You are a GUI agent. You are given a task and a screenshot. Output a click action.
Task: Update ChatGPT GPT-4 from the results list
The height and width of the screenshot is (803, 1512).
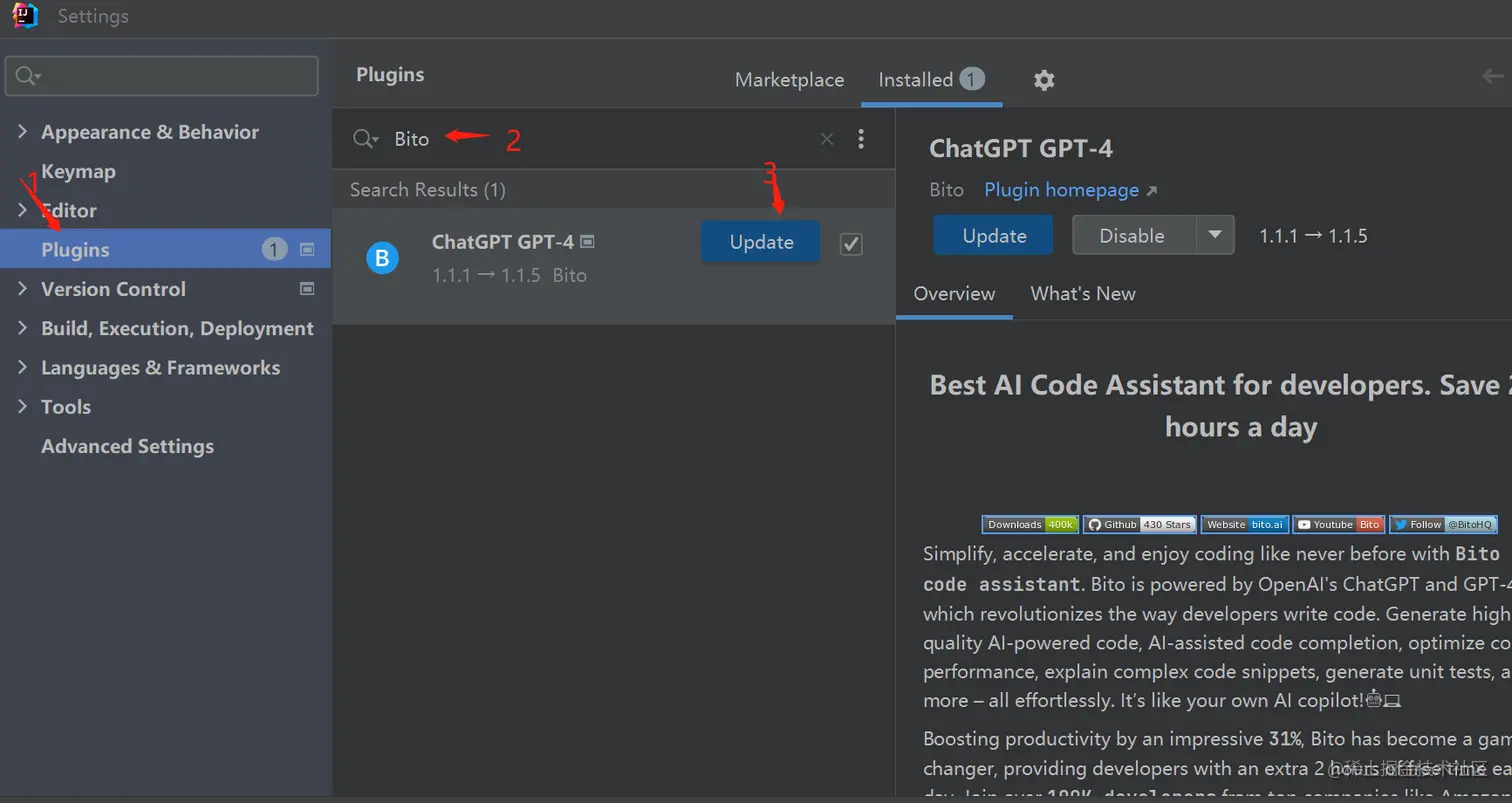coord(761,242)
